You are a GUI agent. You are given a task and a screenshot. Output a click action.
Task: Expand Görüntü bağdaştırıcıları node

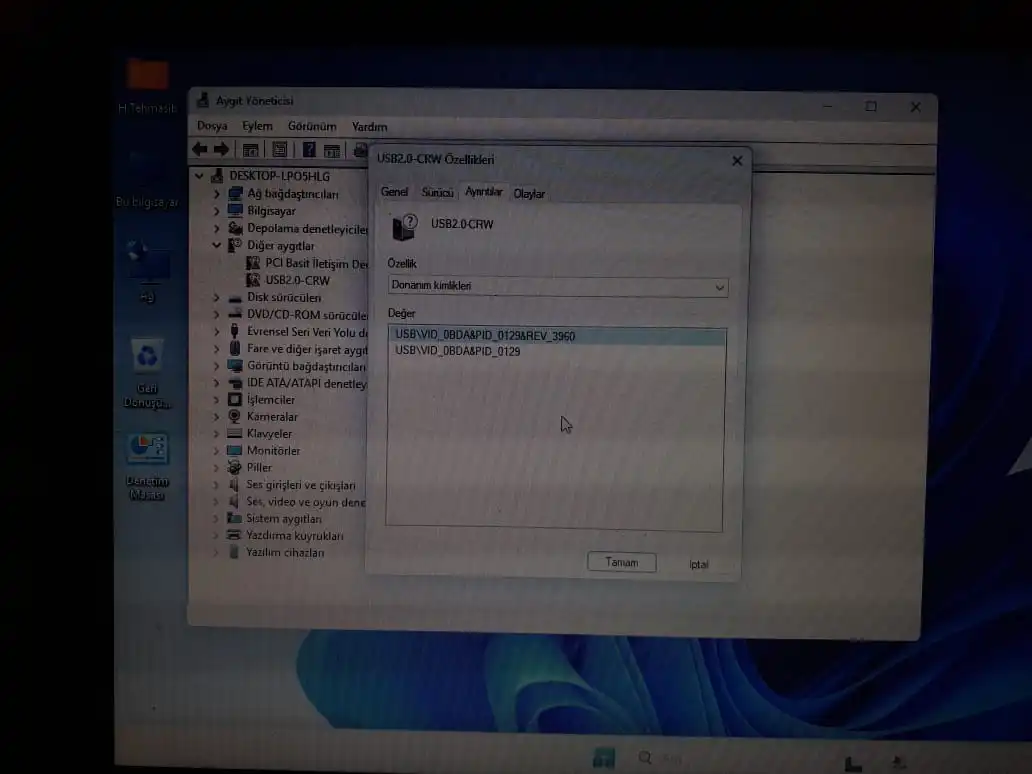tap(217, 366)
